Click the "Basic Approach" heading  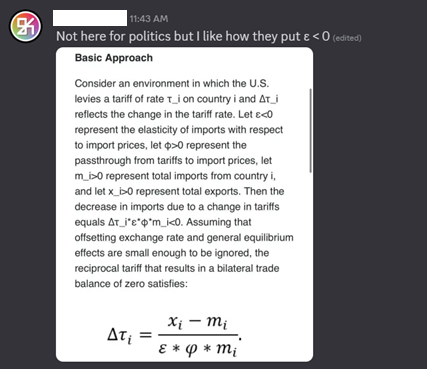(x=114, y=58)
